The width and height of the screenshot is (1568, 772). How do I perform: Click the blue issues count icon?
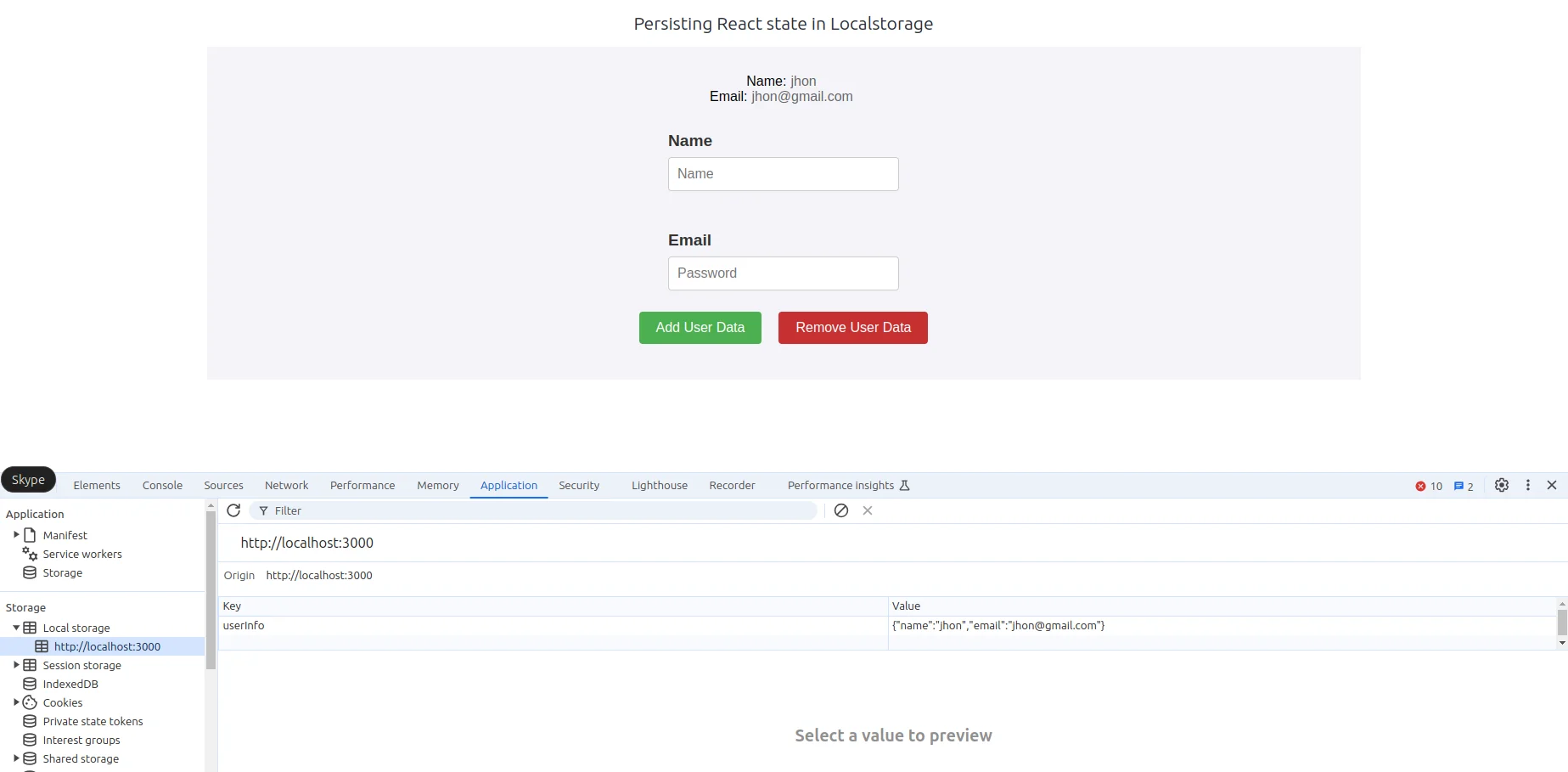(1463, 486)
